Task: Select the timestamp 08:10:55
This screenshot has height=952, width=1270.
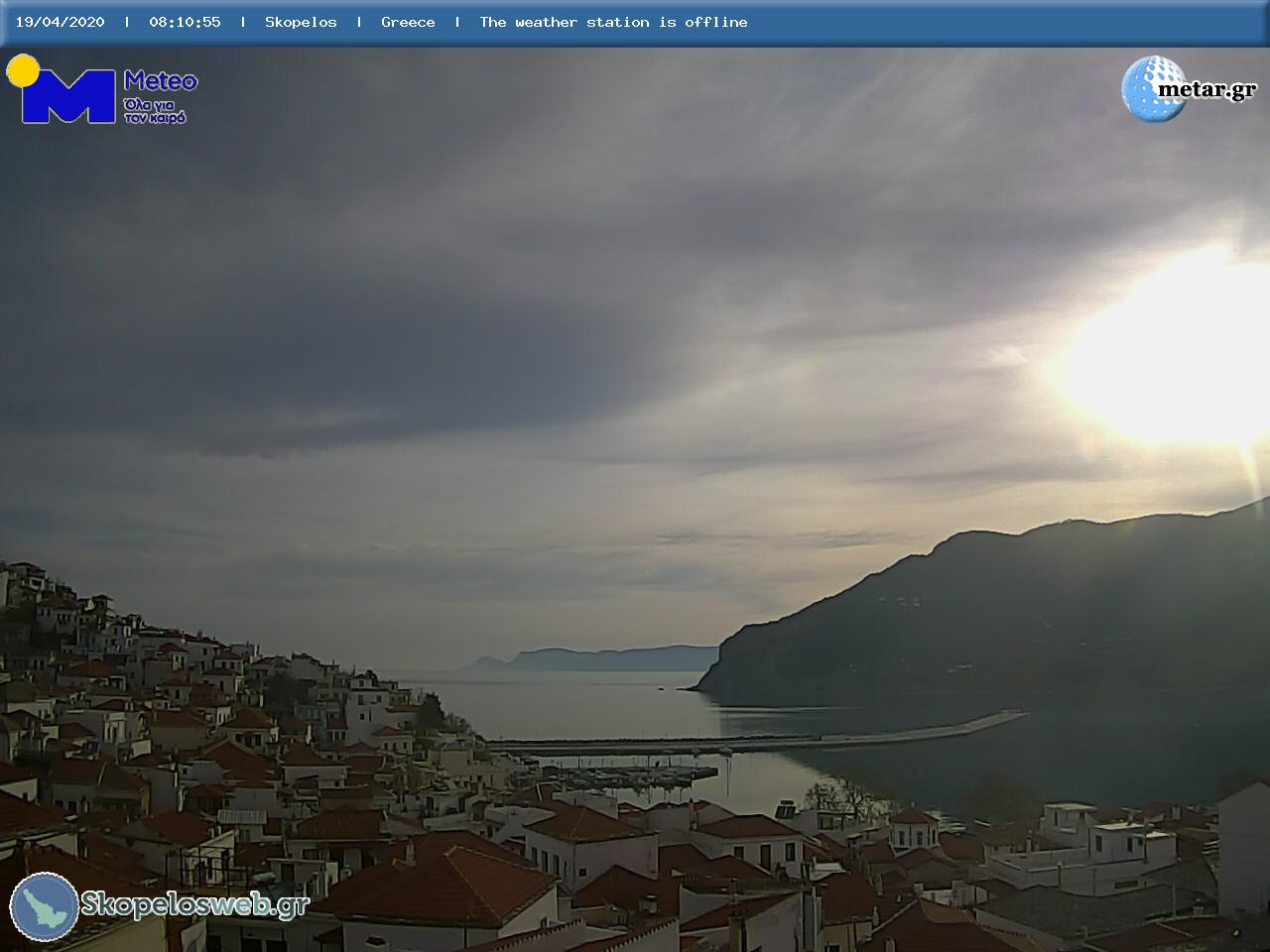Action: pos(185,22)
